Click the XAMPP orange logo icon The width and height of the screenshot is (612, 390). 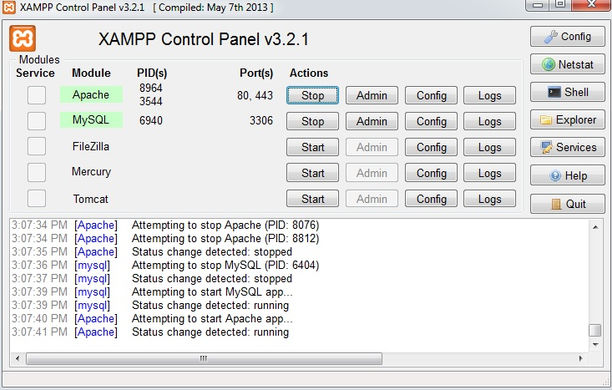click(x=22, y=38)
